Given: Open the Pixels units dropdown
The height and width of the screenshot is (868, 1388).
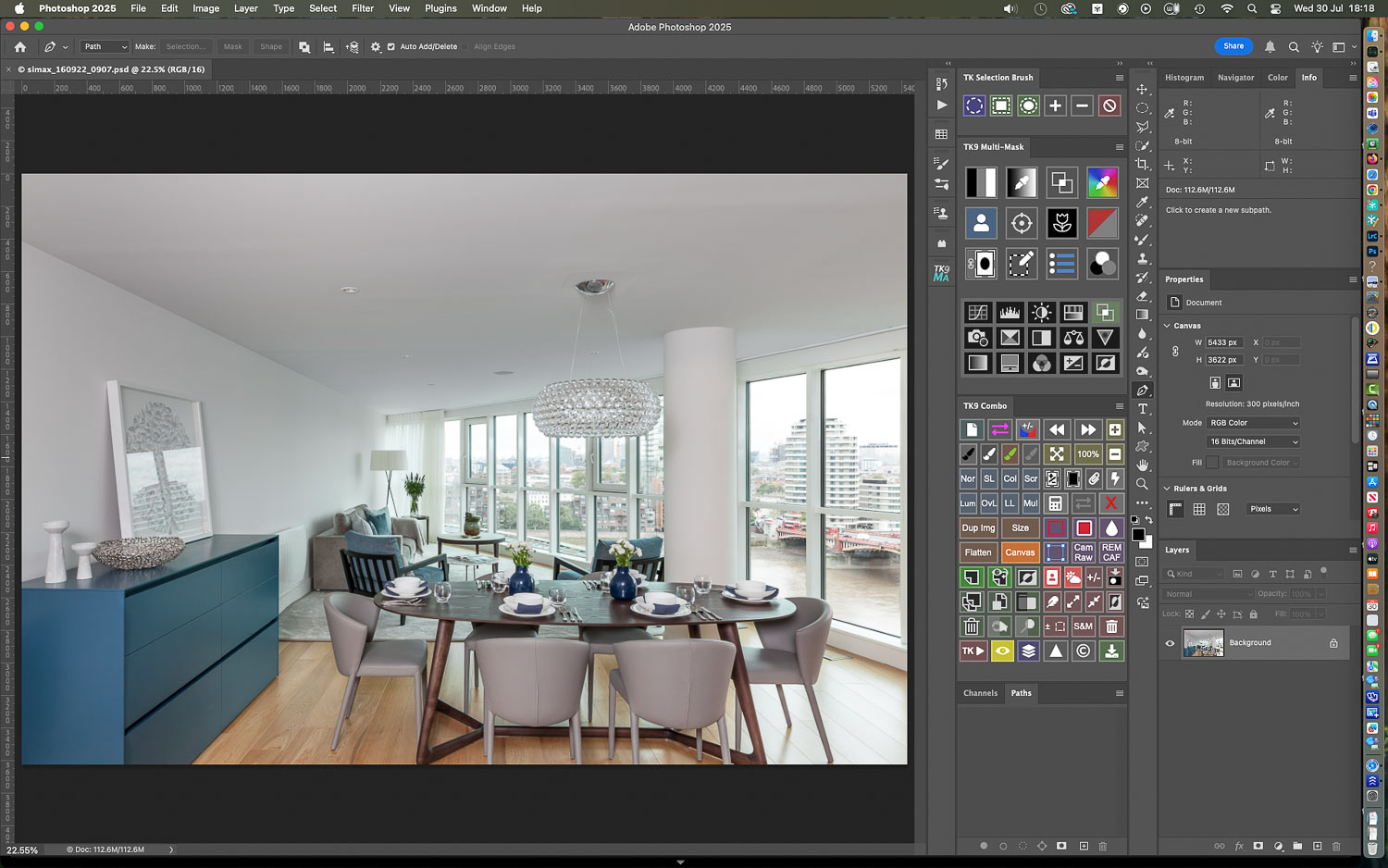Looking at the screenshot, I should (x=1273, y=509).
